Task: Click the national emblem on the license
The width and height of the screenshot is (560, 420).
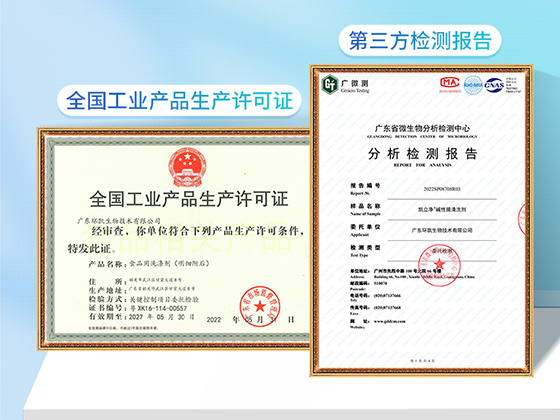Action: point(188,168)
